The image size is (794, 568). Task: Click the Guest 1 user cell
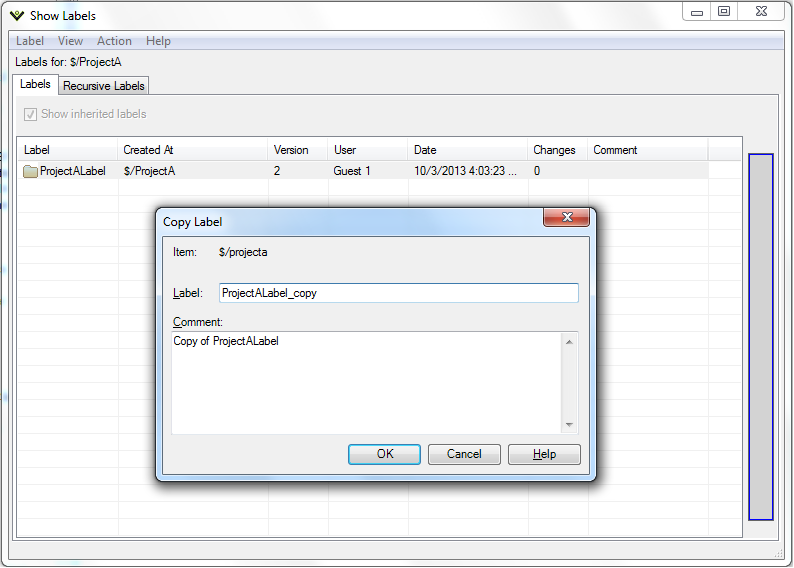[x=351, y=171]
